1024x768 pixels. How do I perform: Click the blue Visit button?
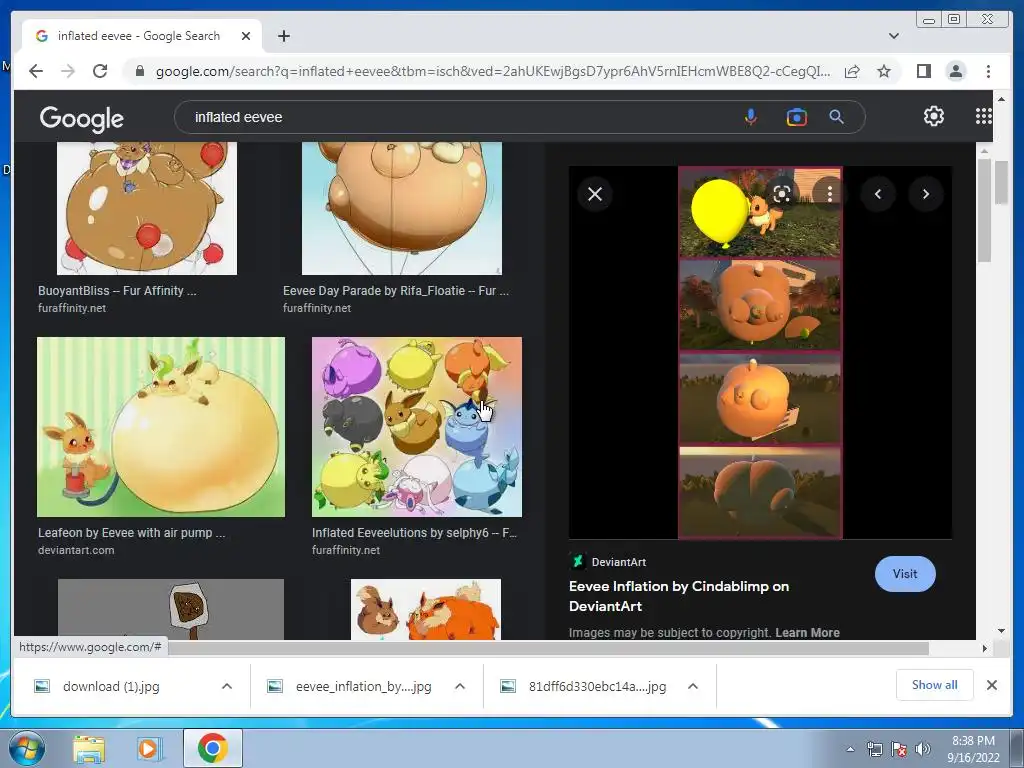(x=904, y=573)
